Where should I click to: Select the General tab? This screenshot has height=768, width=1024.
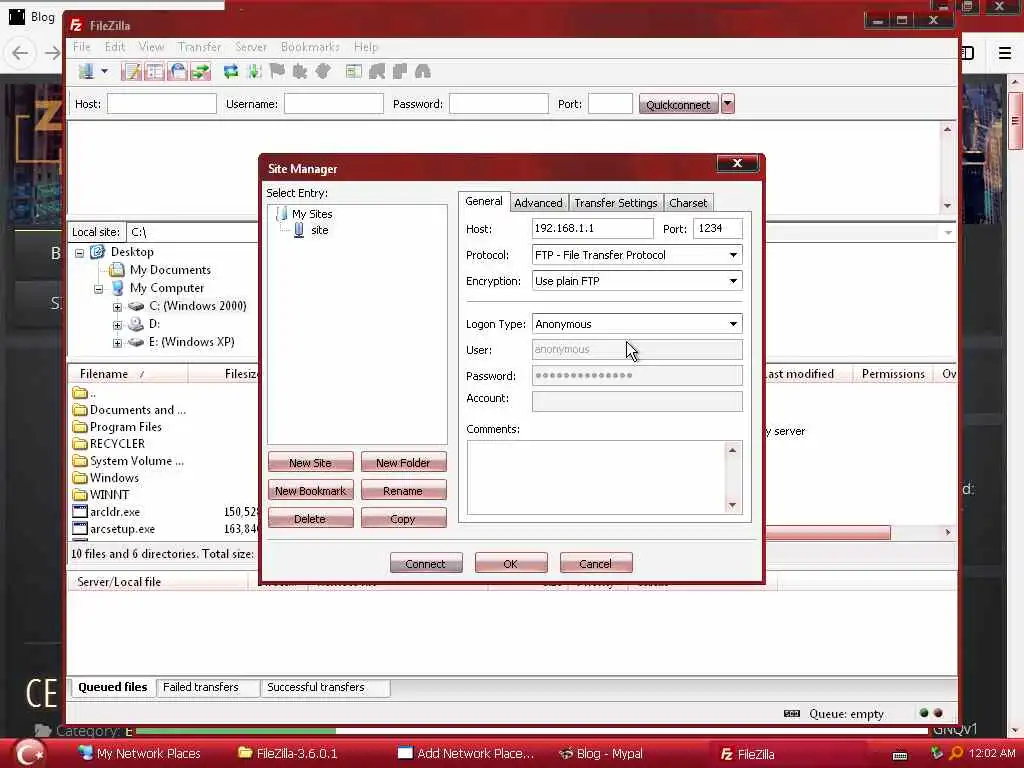(483, 201)
